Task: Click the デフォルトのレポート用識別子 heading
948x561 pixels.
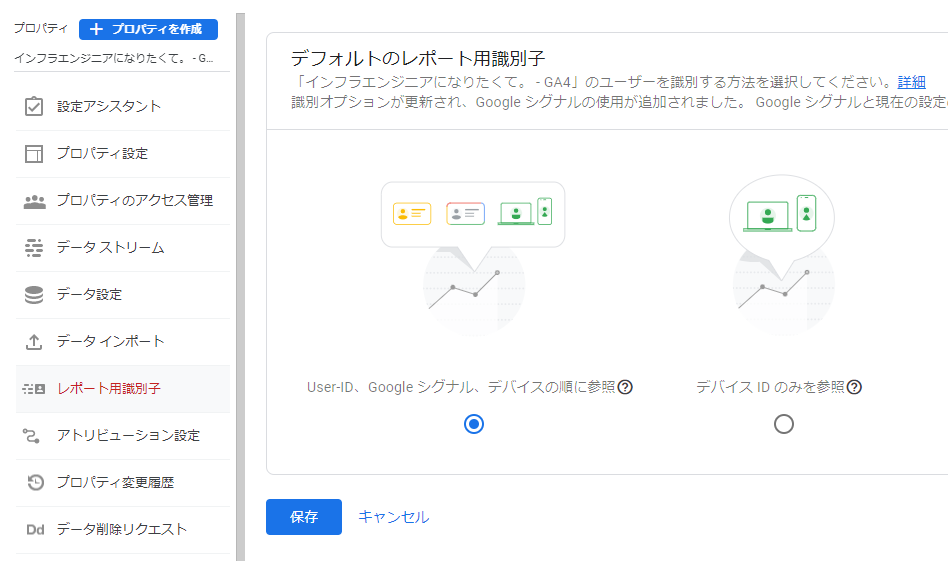Action: point(418,59)
